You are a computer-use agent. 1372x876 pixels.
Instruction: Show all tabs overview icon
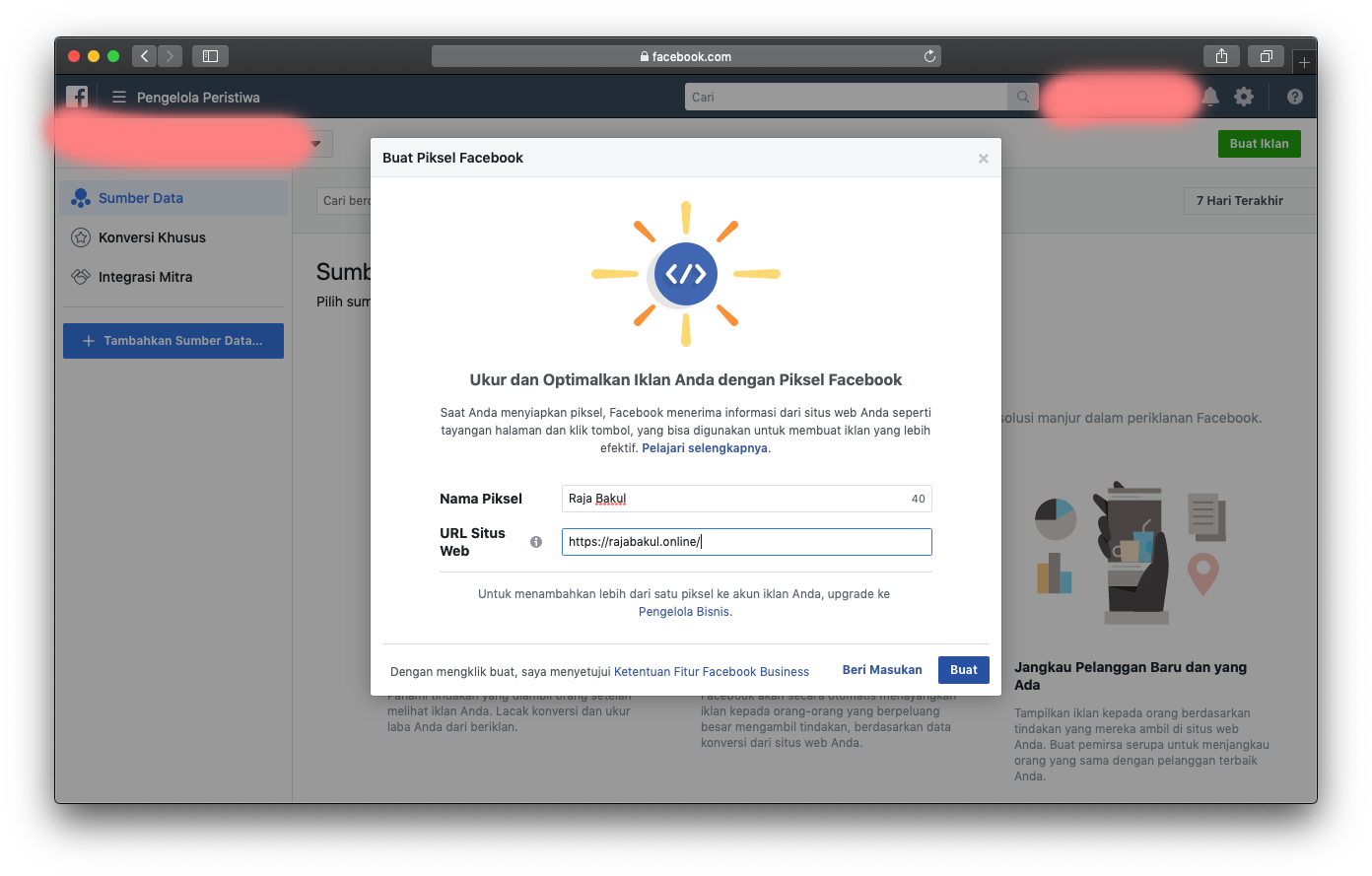click(x=1266, y=56)
